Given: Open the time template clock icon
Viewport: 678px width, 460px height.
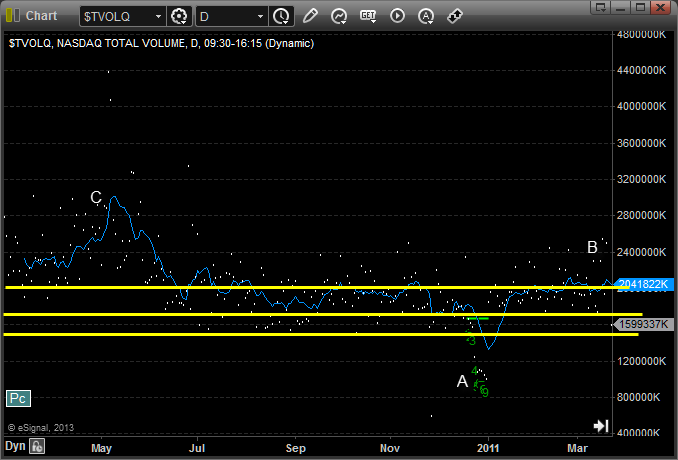Looking at the screenshot, I should [281, 16].
